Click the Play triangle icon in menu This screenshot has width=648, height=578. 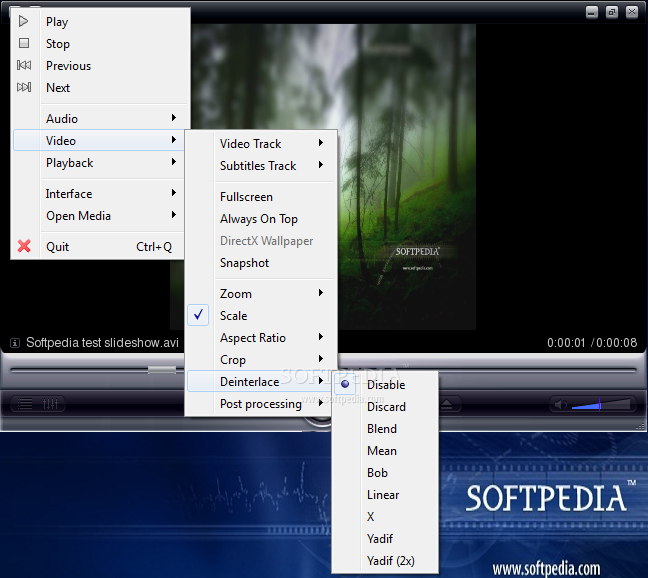(24, 21)
